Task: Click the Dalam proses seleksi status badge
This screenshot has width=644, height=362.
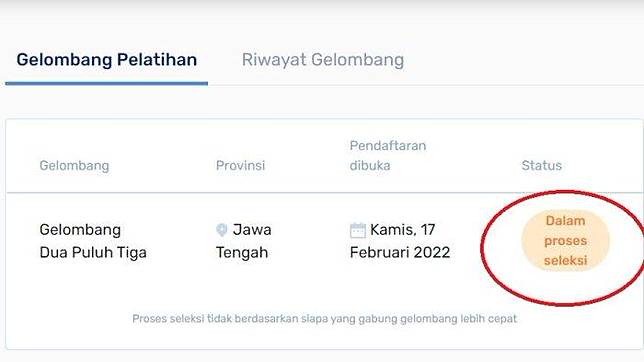Action: click(566, 241)
